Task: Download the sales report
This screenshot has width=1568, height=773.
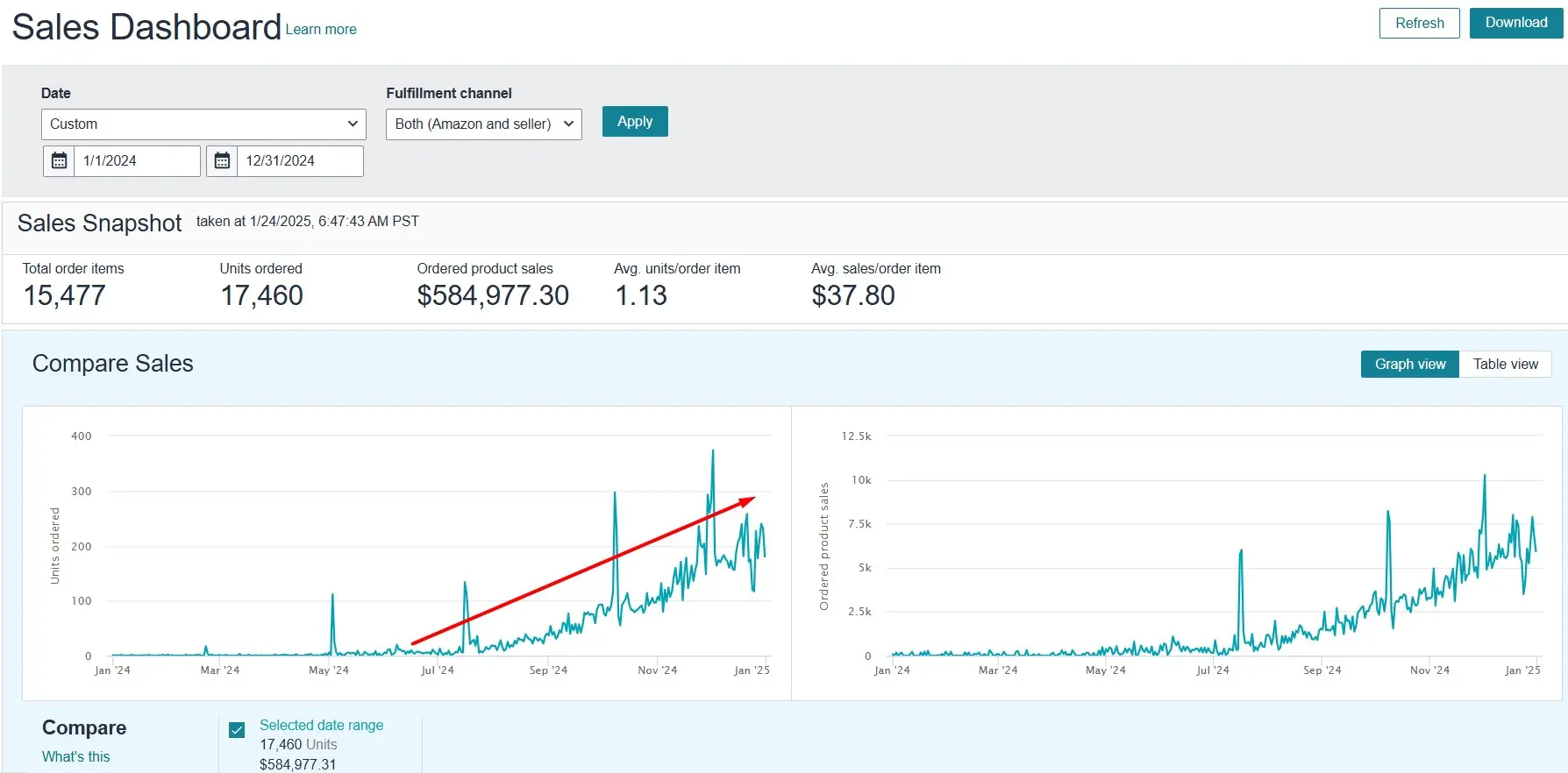Action: pyautogui.click(x=1516, y=23)
